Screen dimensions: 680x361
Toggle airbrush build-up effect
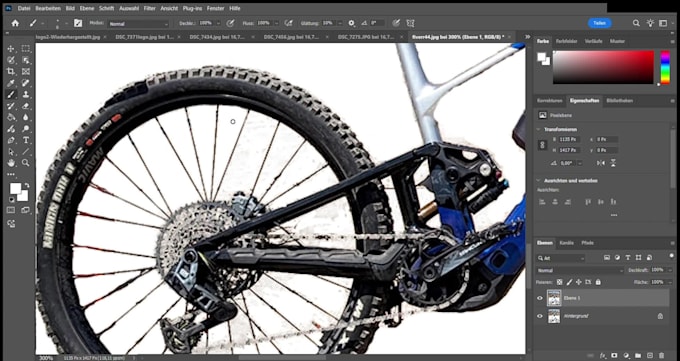coord(288,23)
